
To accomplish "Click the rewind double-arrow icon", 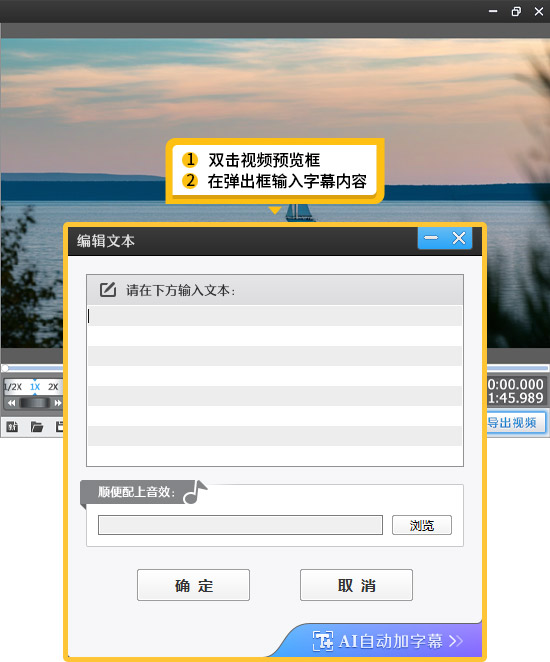I will click(11, 403).
